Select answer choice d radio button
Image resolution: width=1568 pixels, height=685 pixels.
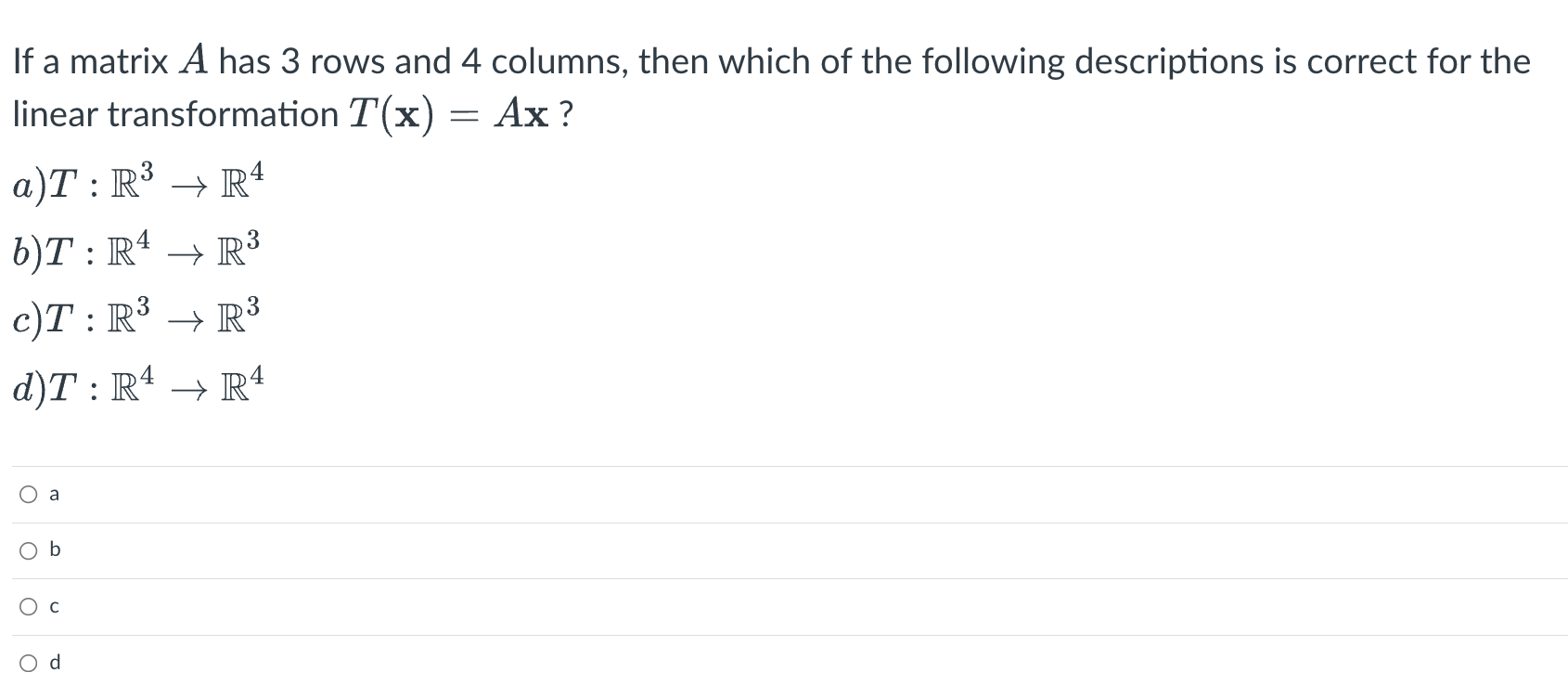pos(27,663)
